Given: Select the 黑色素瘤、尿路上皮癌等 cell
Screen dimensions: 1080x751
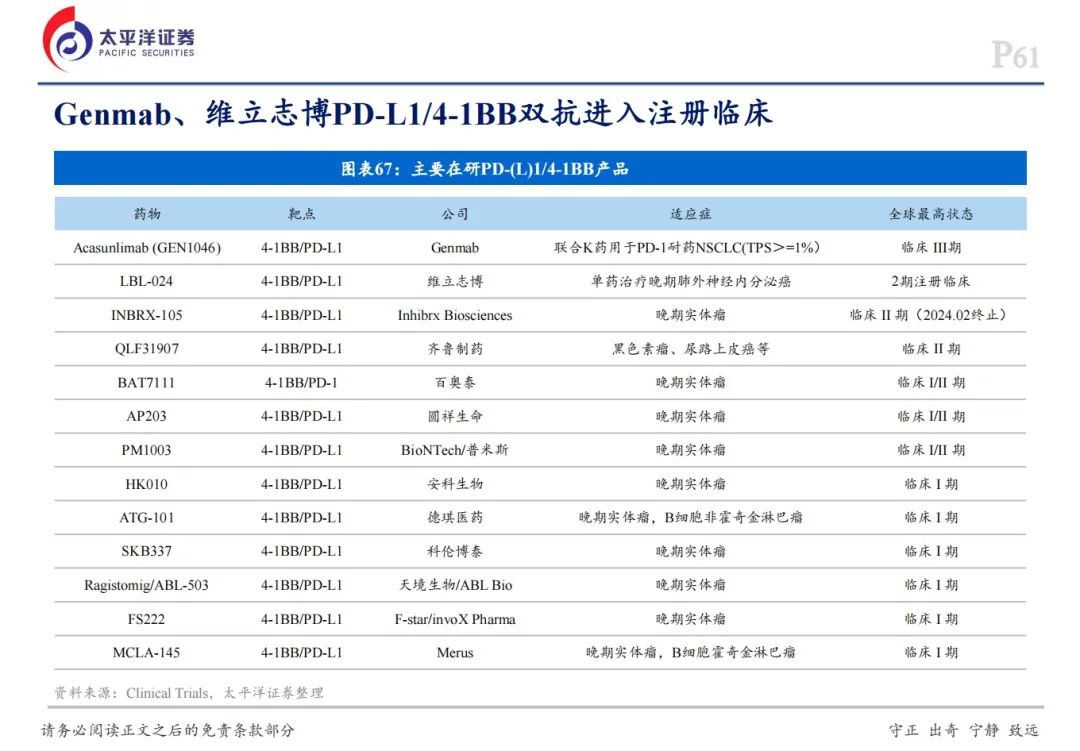Looking at the screenshot, I should [691, 349].
